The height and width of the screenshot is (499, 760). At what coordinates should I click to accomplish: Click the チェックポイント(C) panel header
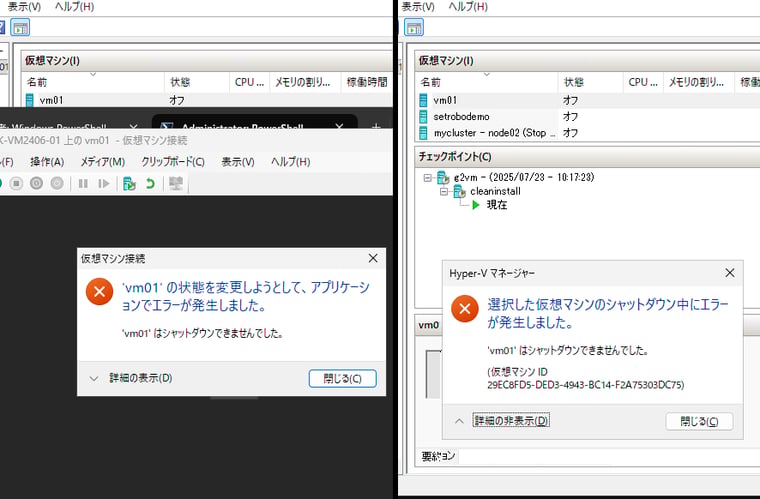coord(587,156)
